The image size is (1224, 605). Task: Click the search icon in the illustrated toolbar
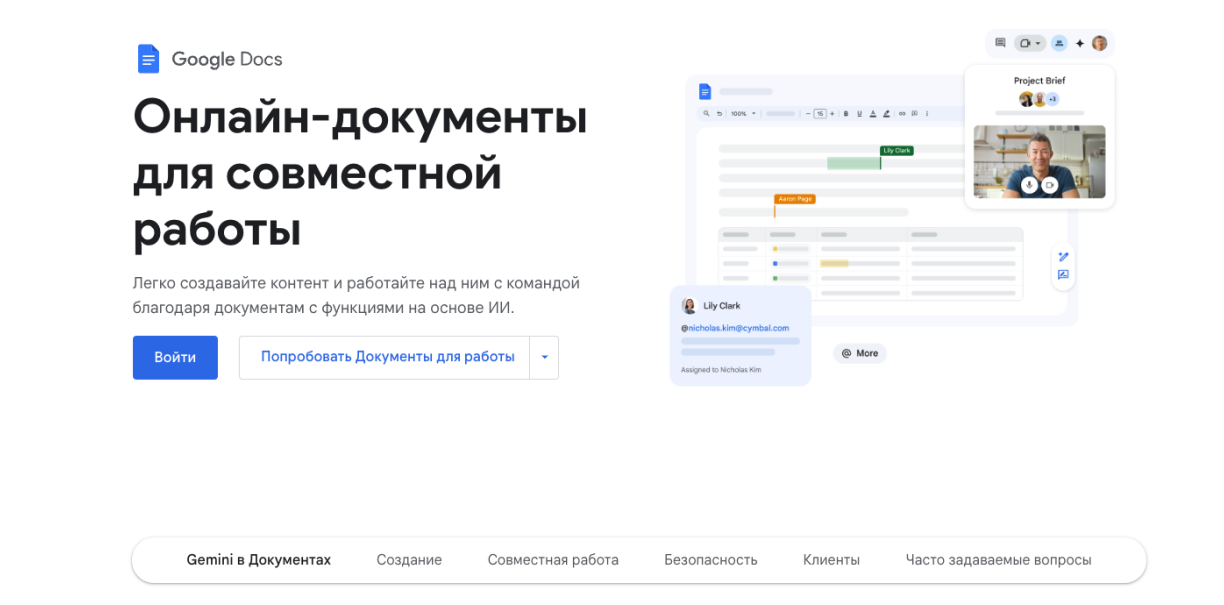point(706,113)
